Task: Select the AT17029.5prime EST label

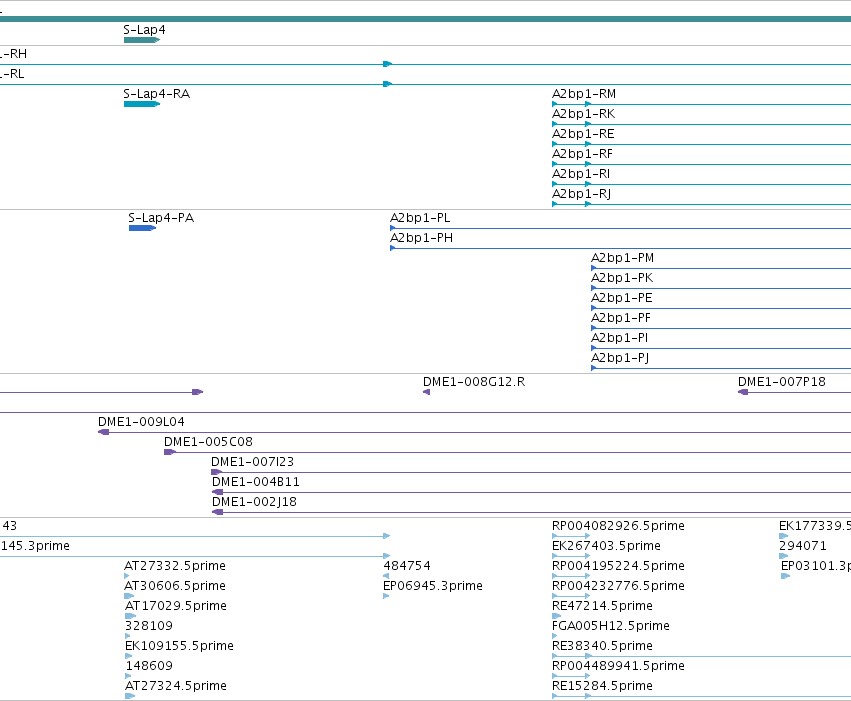Action: coord(176,606)
